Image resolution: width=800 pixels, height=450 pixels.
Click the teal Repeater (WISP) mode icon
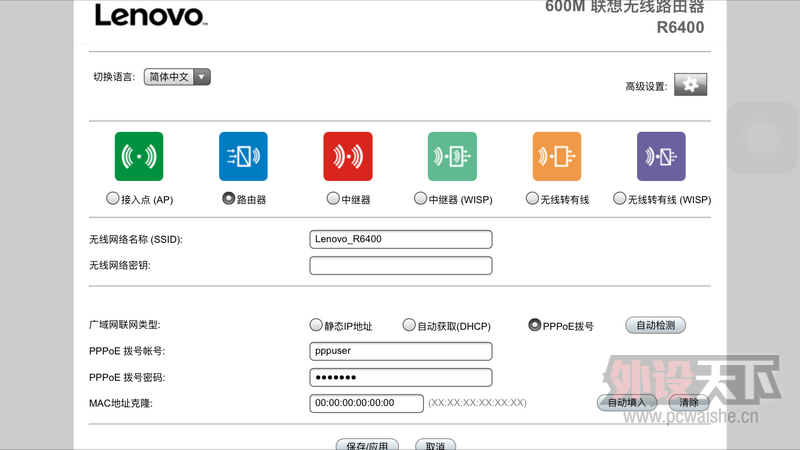tap(452, 157)
